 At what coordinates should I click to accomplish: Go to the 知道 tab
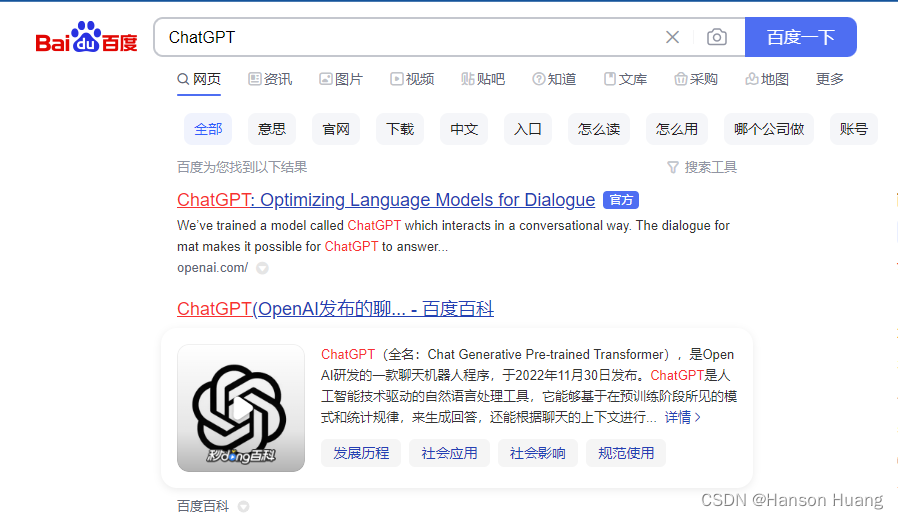[554, 79]
